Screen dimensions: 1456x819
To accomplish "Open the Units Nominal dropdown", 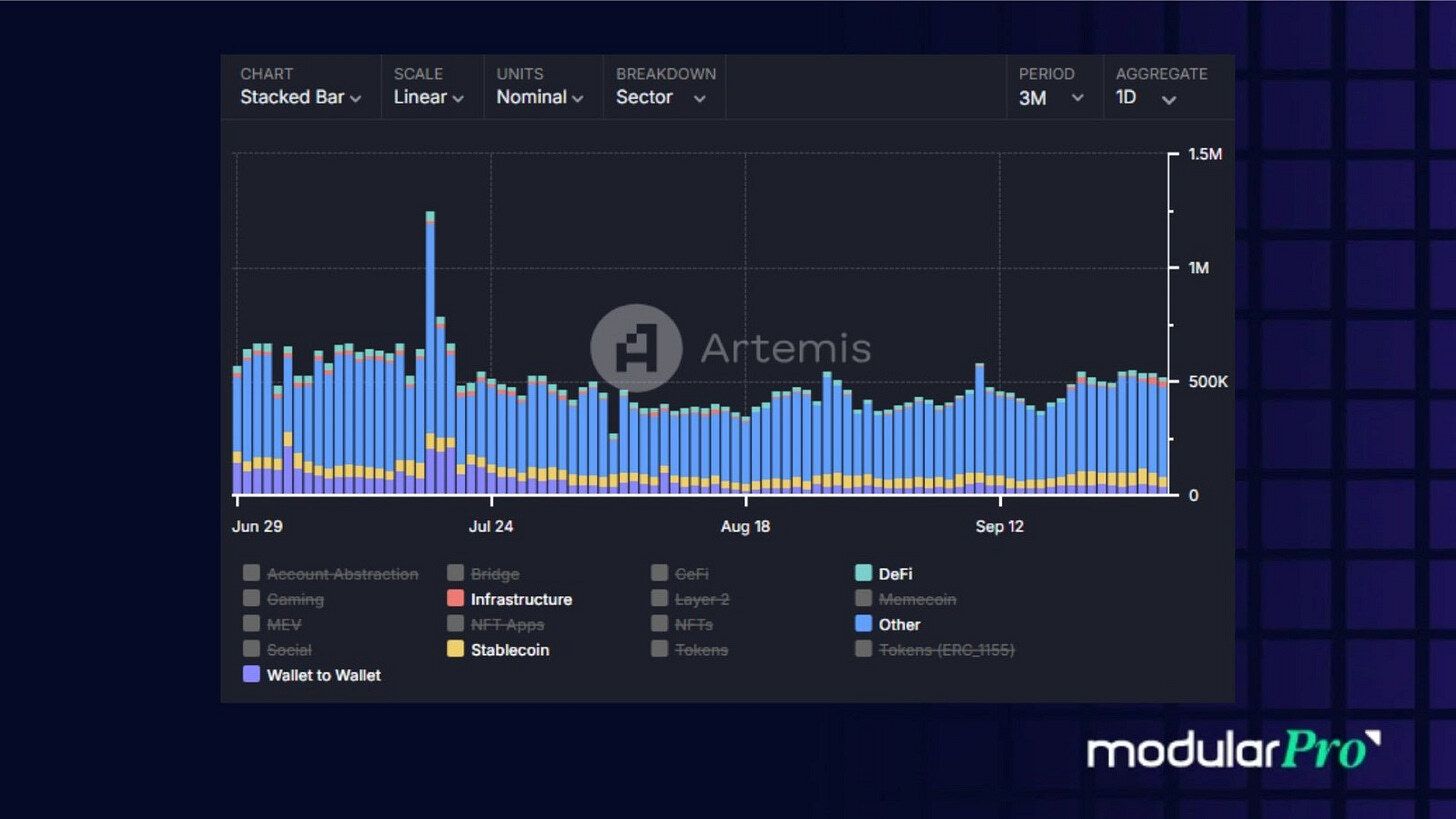I will 540,97.
